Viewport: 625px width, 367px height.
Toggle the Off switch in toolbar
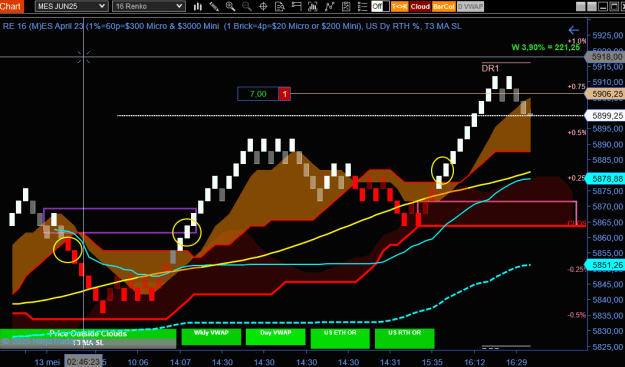pyautogui.click(x=380, y=6)
